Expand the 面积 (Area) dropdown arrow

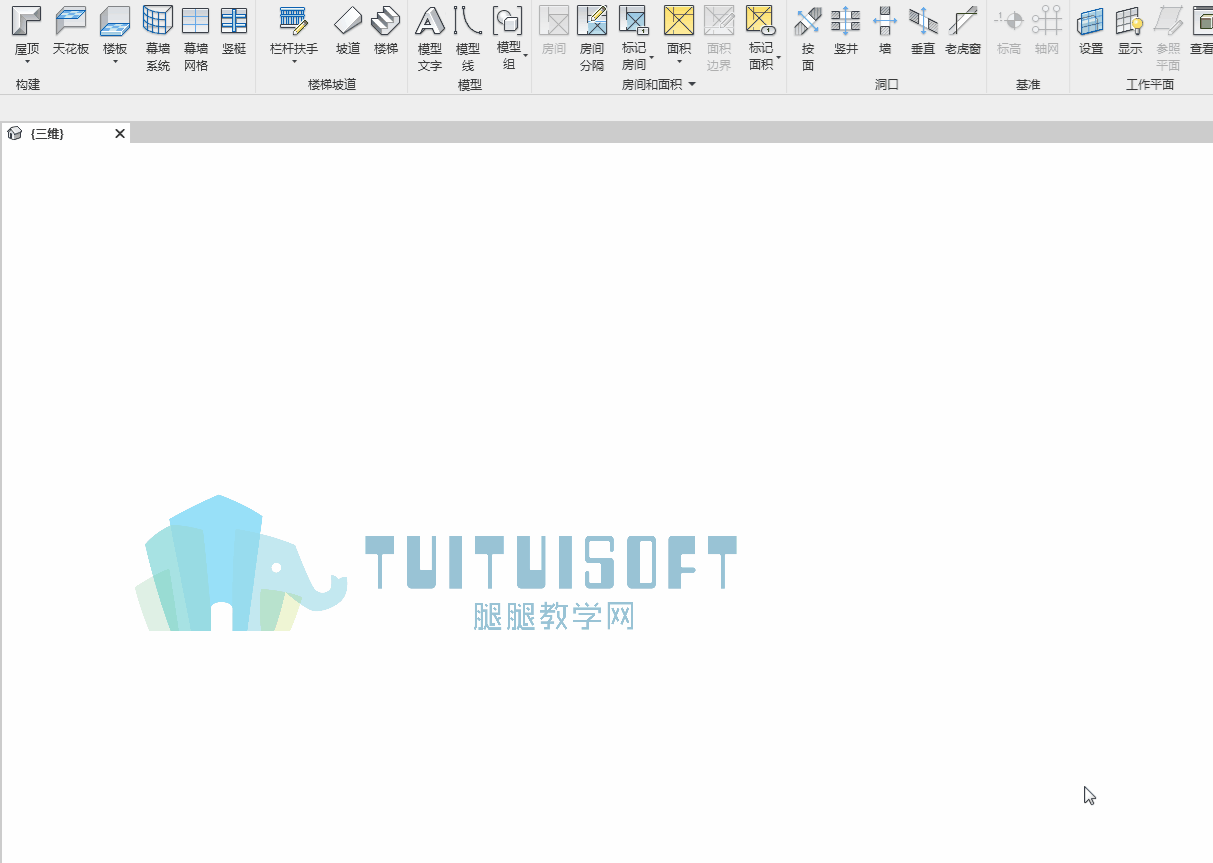point(679,62)
